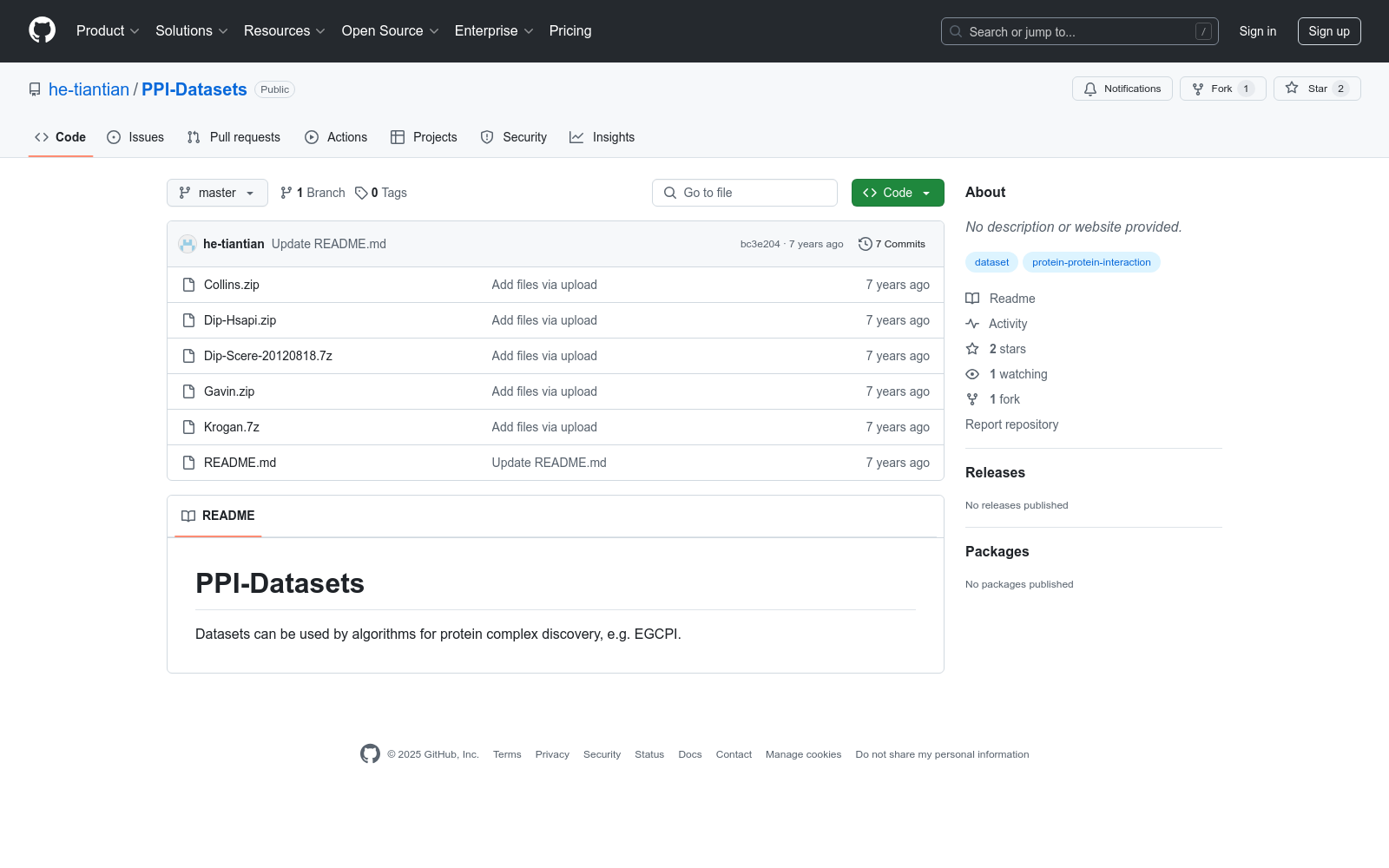Open the Resources dropdown
The height and width of the screenshot is (868, 1389).
(x=285, y=31)
